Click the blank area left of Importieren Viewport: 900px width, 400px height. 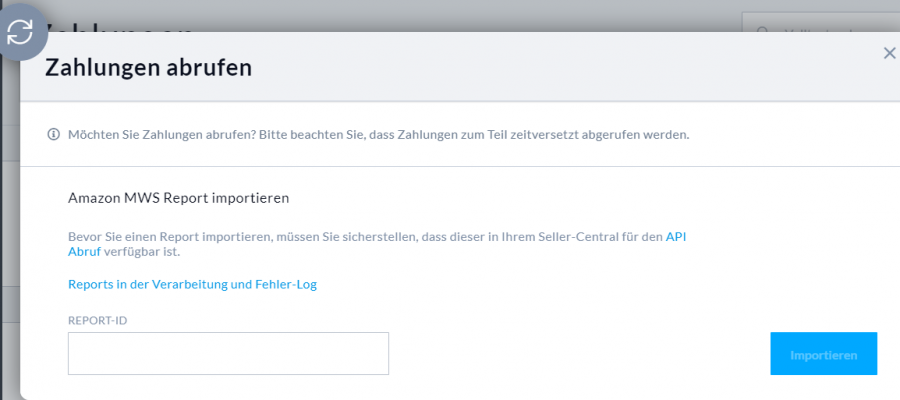coord(580,354)
